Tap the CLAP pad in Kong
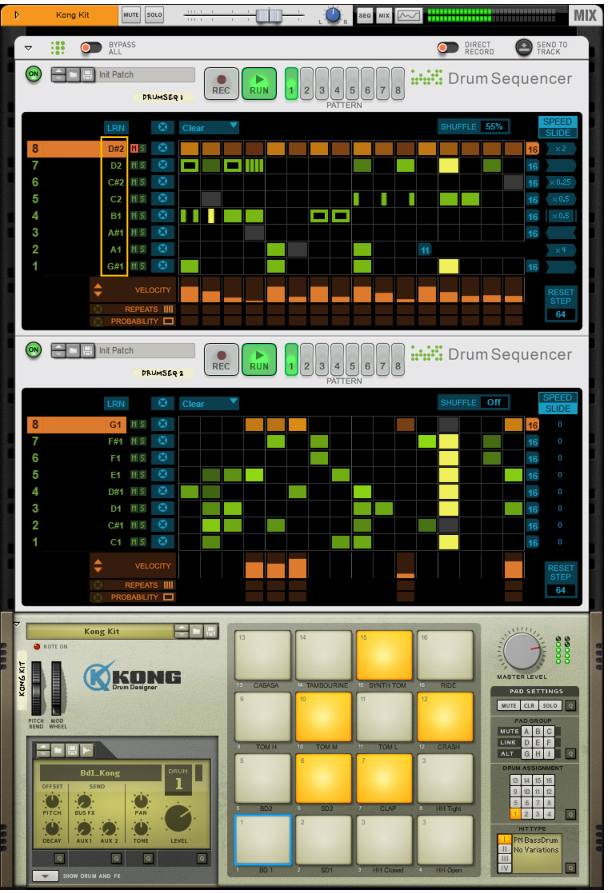This screenshot has width=608, height=893. click(x=384, y=779)
